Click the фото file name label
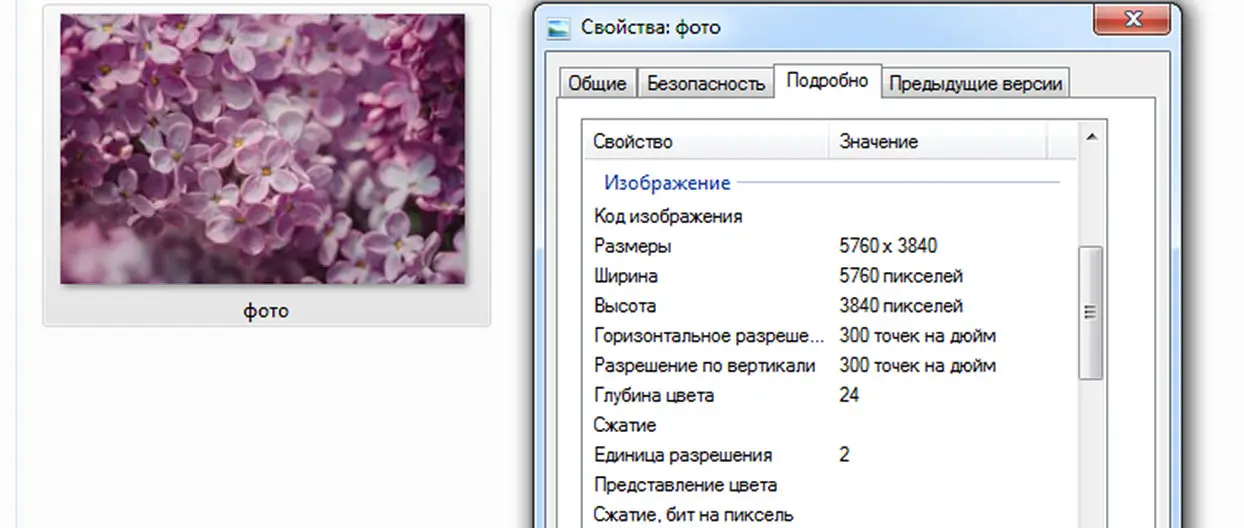The width and height of the screenshot is (1244, 528). pos(266,311)
